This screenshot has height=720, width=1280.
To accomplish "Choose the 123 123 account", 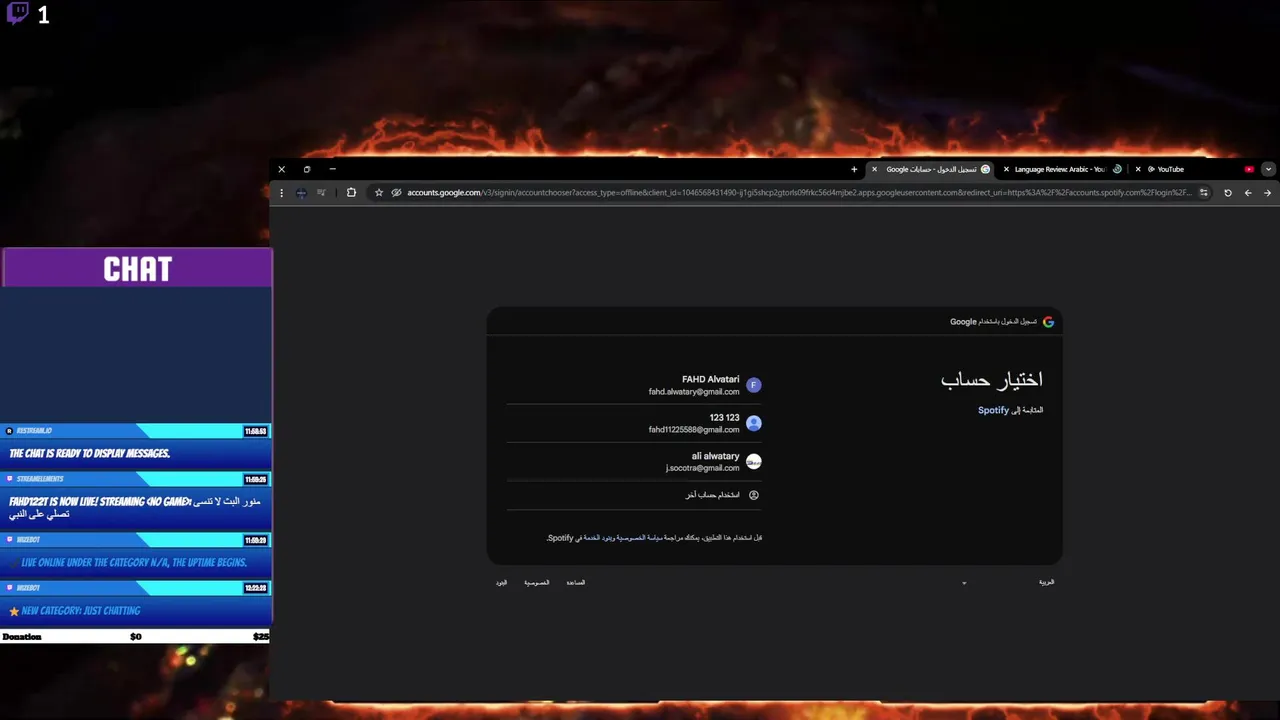I will click(x=634, y=423).
